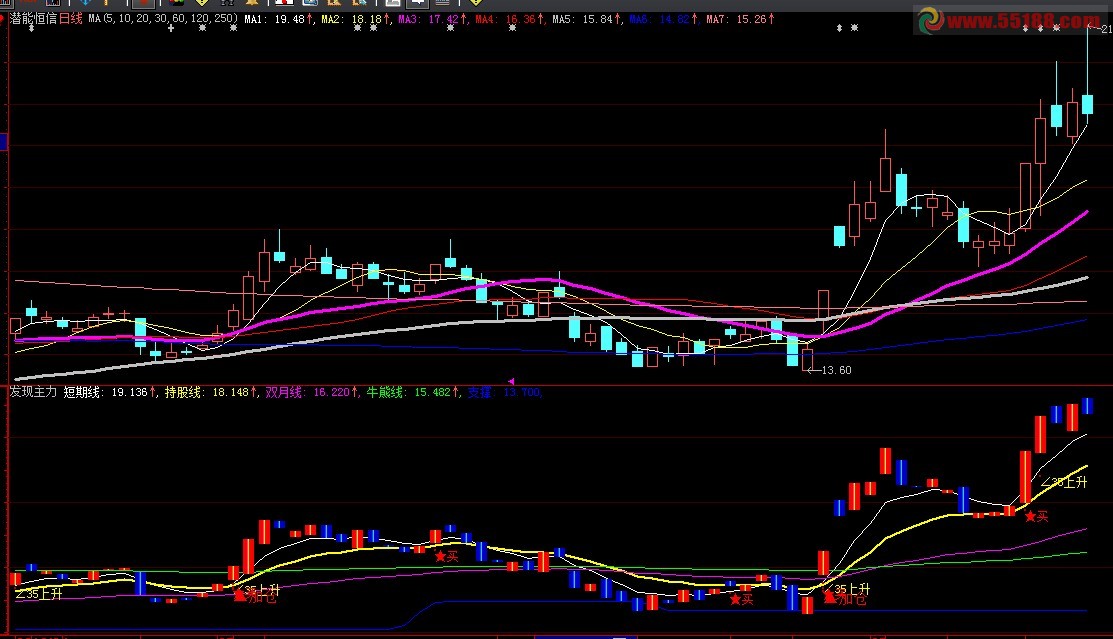The width and height of the screenshot is (1113, 639).
Task: Click the MA7: 15.26 value
Action: 740,19
